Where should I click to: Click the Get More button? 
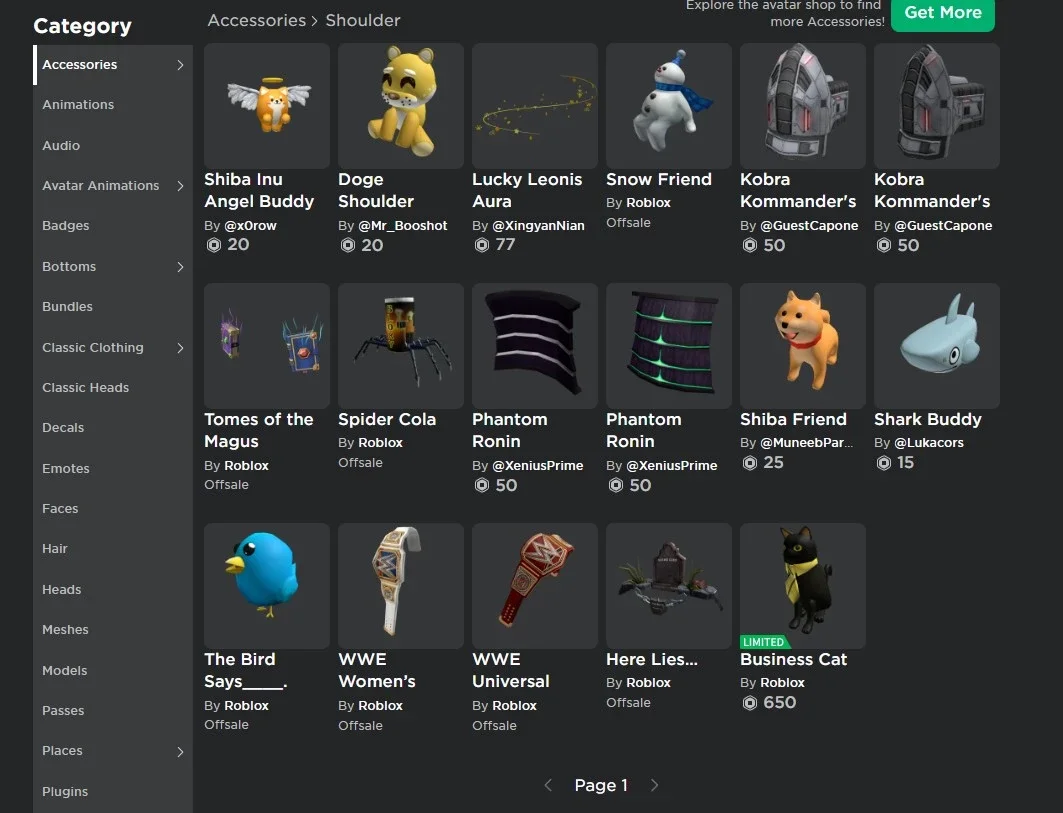[942, 14]
